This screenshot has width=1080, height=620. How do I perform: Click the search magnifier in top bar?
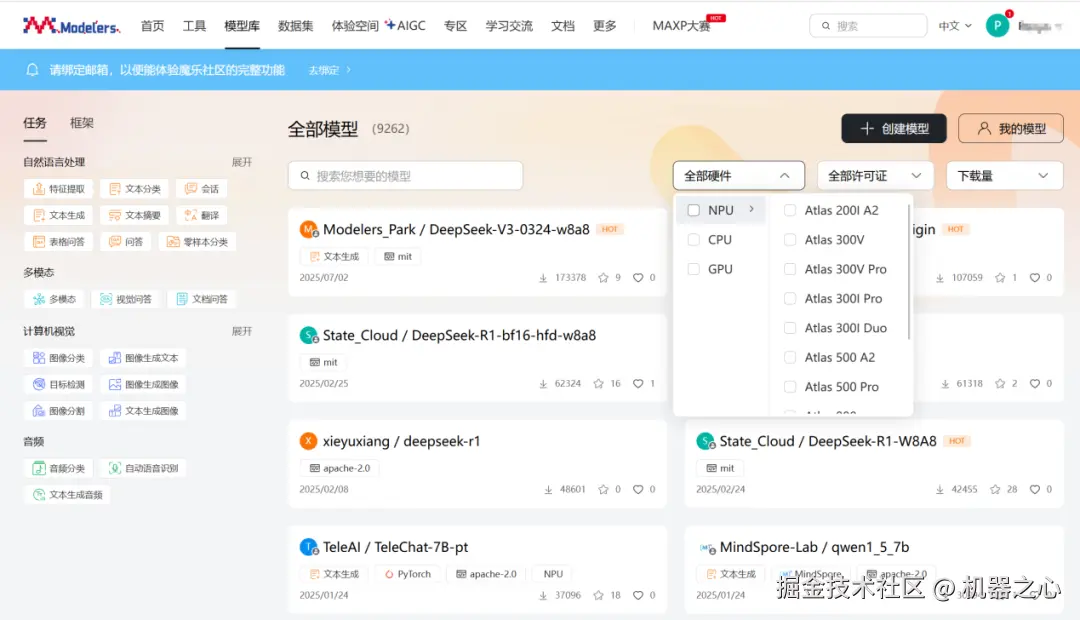tap(825, 26)
